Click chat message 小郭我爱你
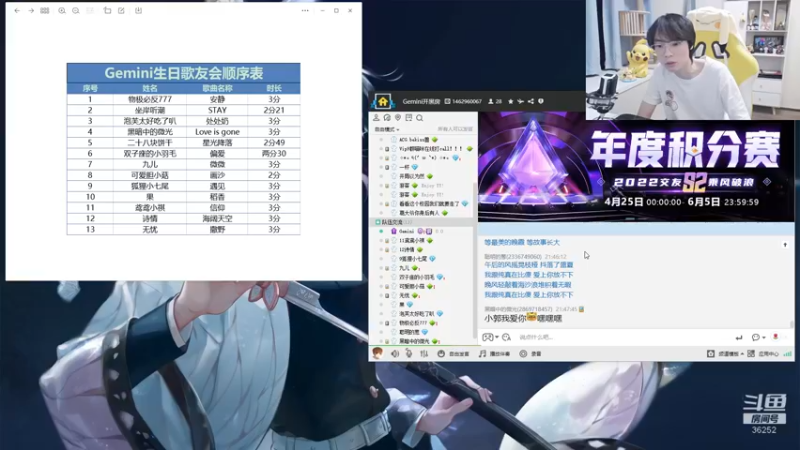Viewport: 800px width, 450px height. 523,318
